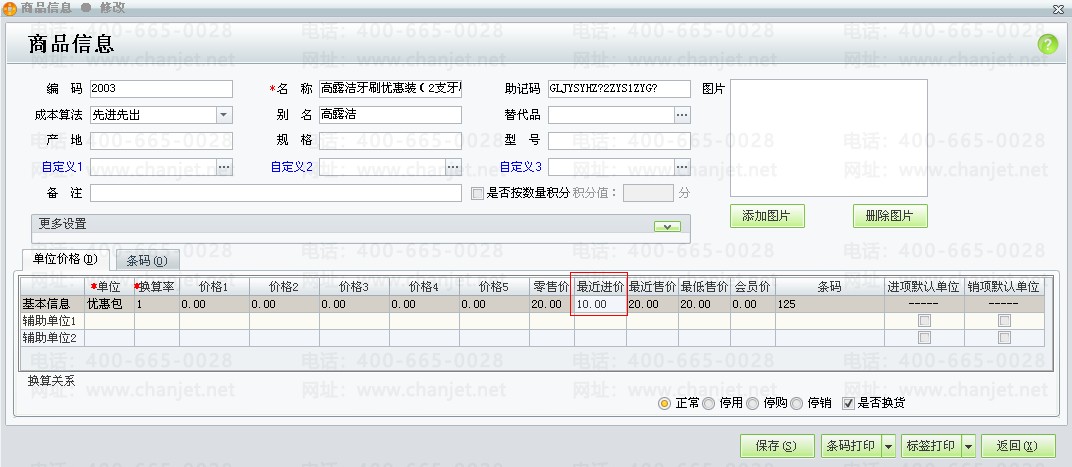Open the 成本算法 dropdown list
The image size is (1072, 467).
tap(224, 115)
